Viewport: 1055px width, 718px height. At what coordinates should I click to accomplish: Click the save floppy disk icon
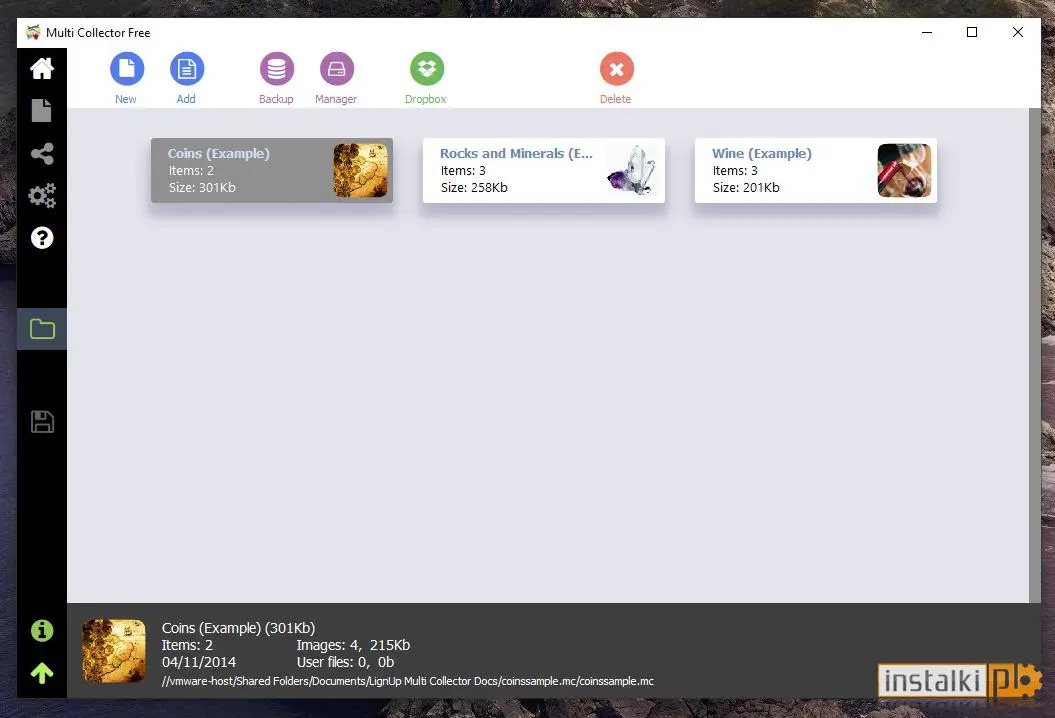point(42,422)
